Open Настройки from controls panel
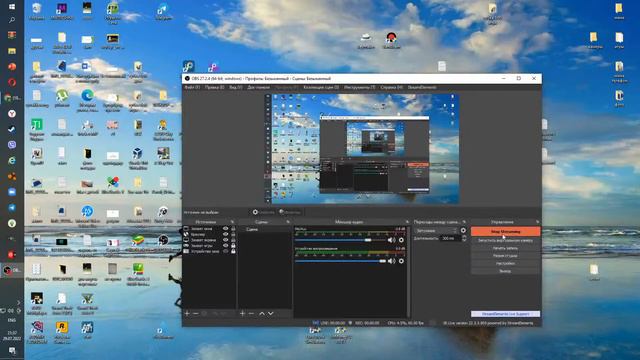Image resolution: width=640 pixels, height=360 pixels. coord(505,263)
